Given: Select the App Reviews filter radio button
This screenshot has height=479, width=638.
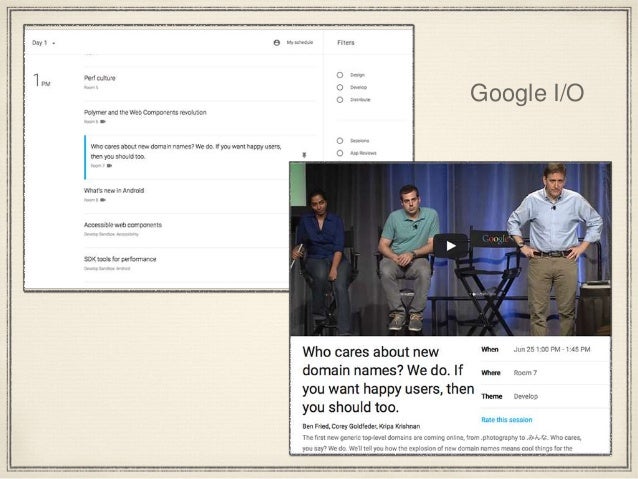Looking at the screenshot, I should pyautogui.click(x=340, y=153).
